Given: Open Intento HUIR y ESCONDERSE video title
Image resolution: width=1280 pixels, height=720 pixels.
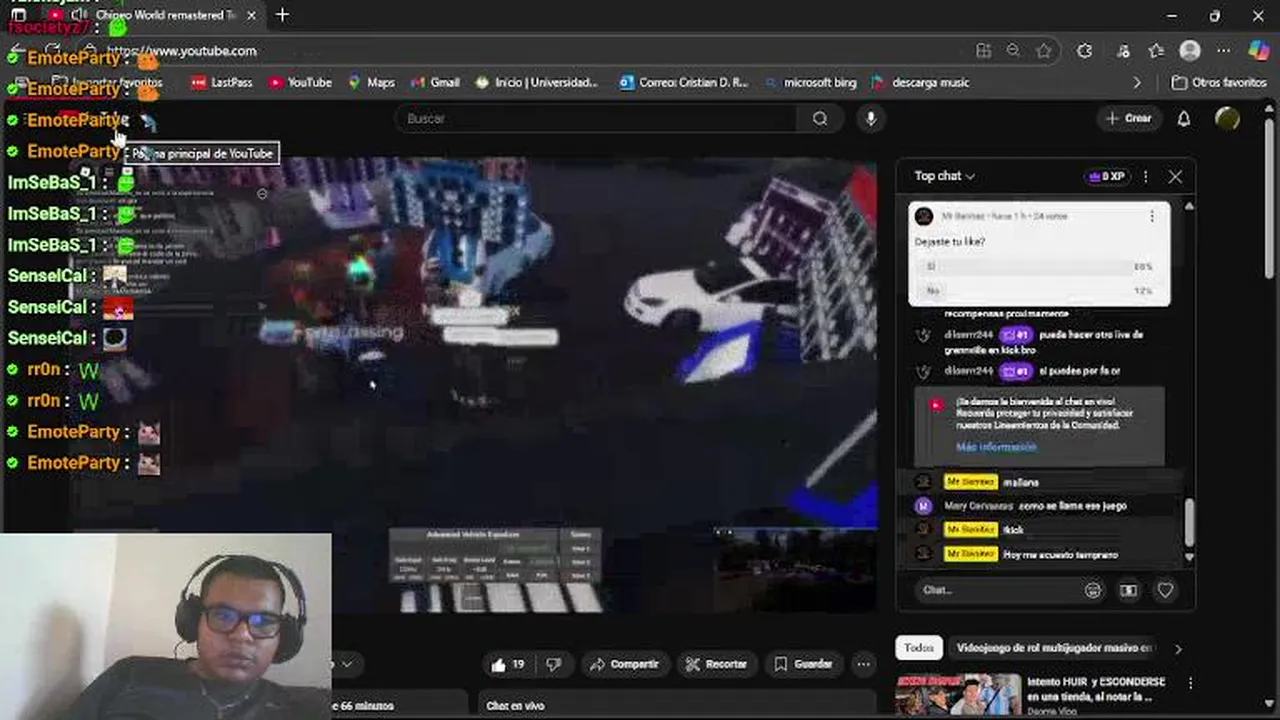Looking at the screenshot, I should click(x=1098, y=689).
